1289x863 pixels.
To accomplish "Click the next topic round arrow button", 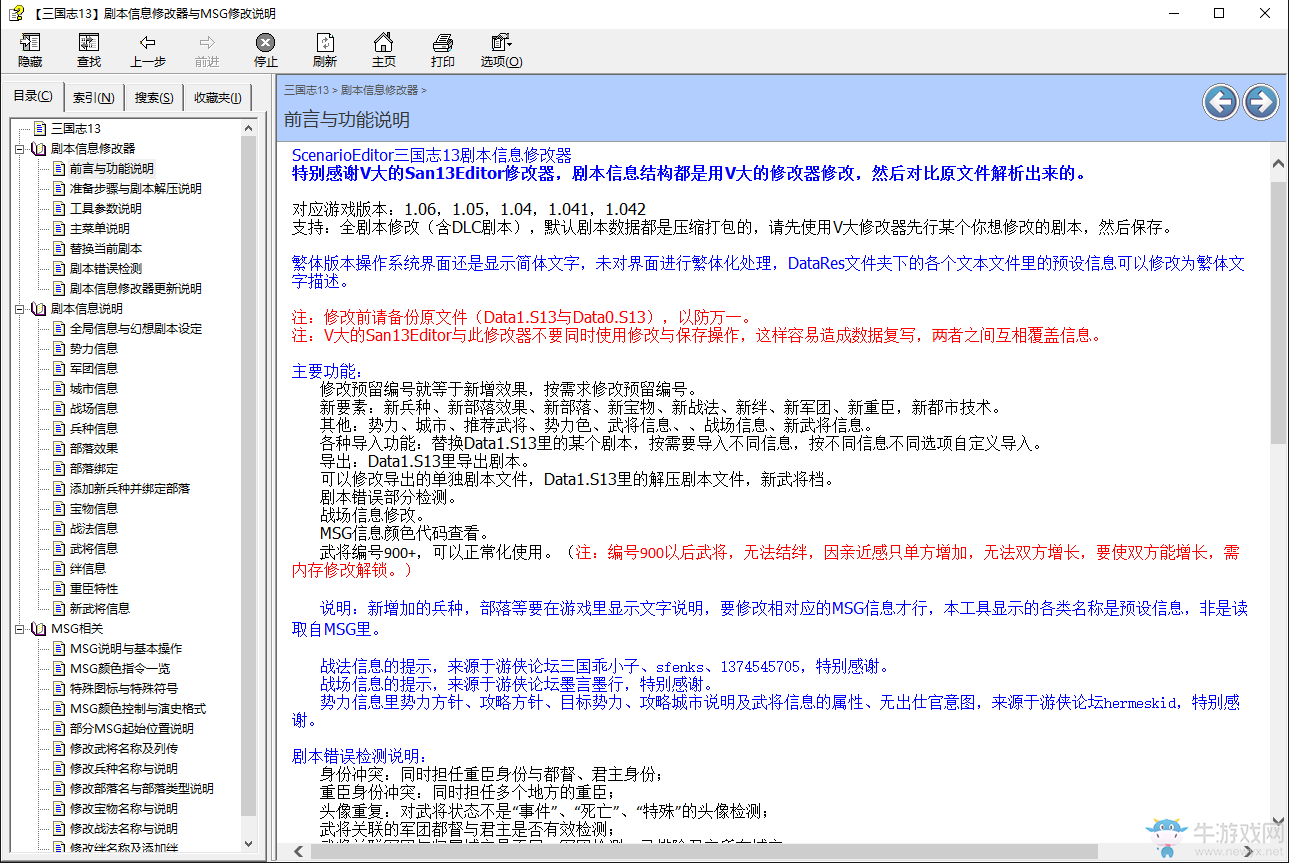I will [x=1261, y=102].
